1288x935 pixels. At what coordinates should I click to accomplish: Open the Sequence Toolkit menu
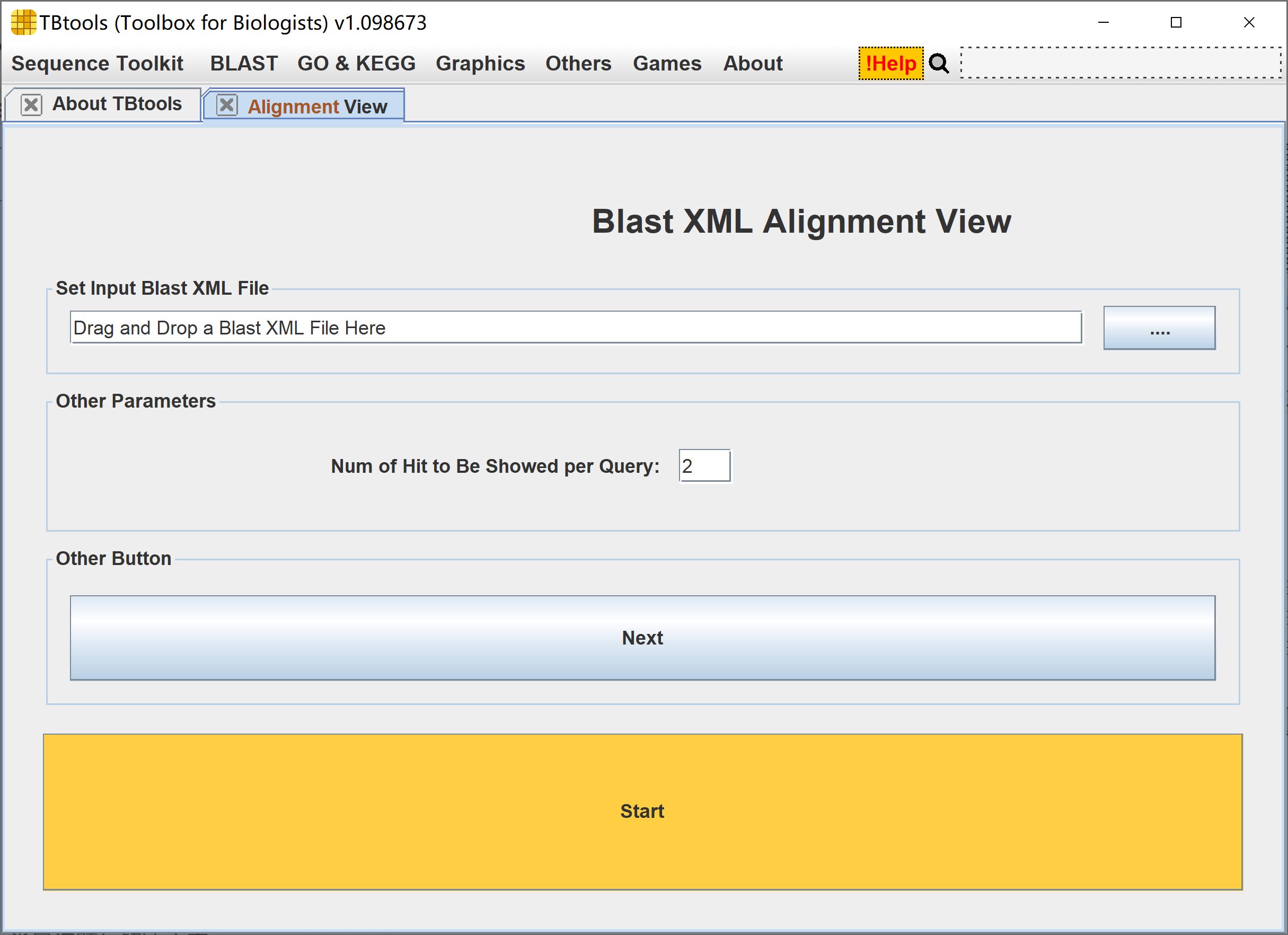click(97, 64)
